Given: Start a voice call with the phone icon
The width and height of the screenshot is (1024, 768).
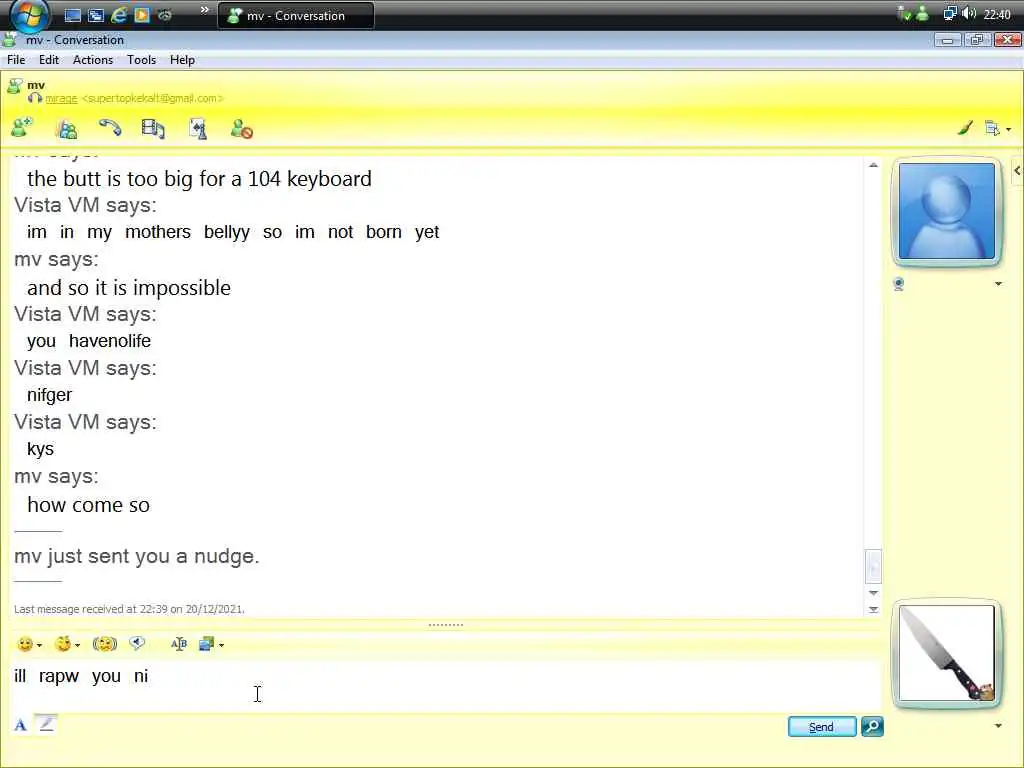Looking at the screenshot, I should coord(110,127).
